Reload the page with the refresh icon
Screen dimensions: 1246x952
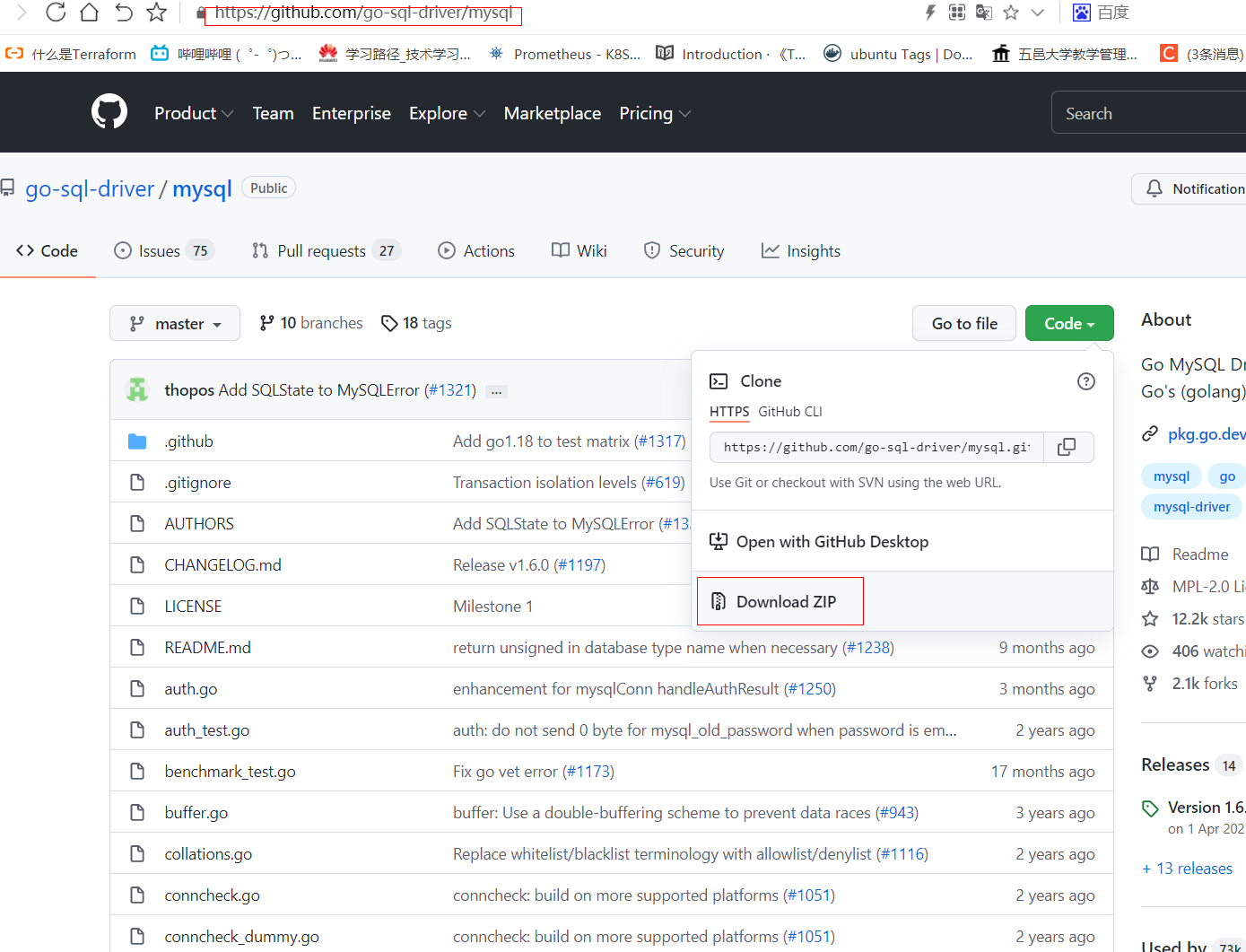pyautogui.click(x=56, y=12)
